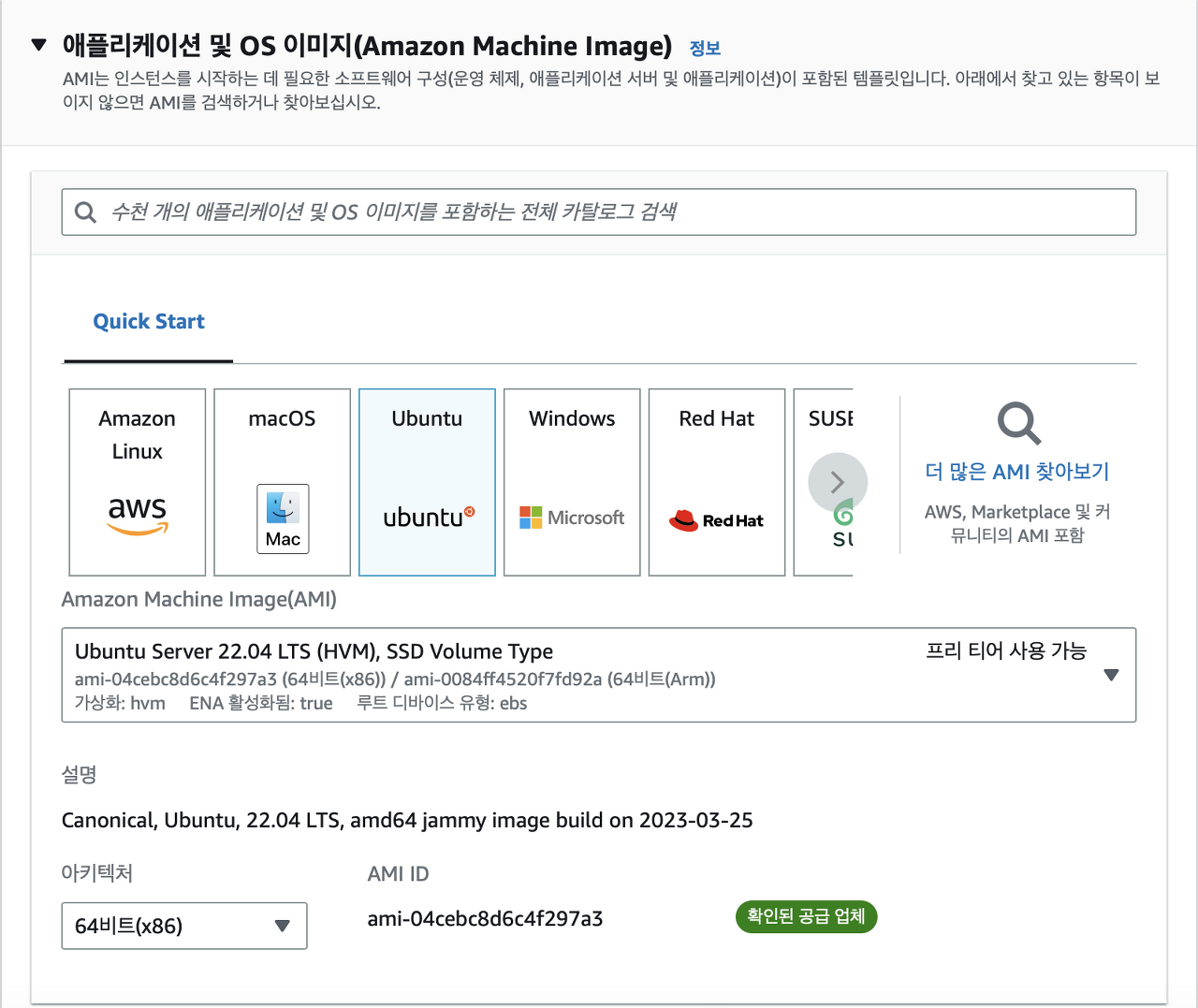Click the 설명 label
Image resolution: width=1198 pixels, height=1008 pixels.
80,775
